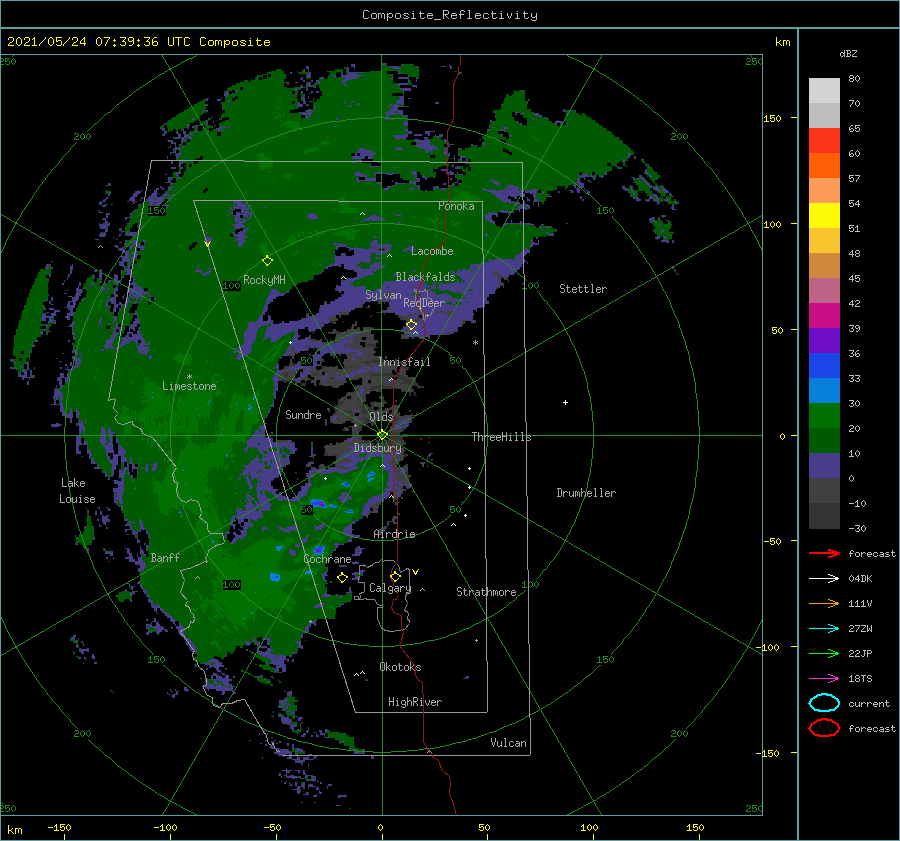
Task: Click the yellow diamond marker below RedDeer
Action: [411, 325]
